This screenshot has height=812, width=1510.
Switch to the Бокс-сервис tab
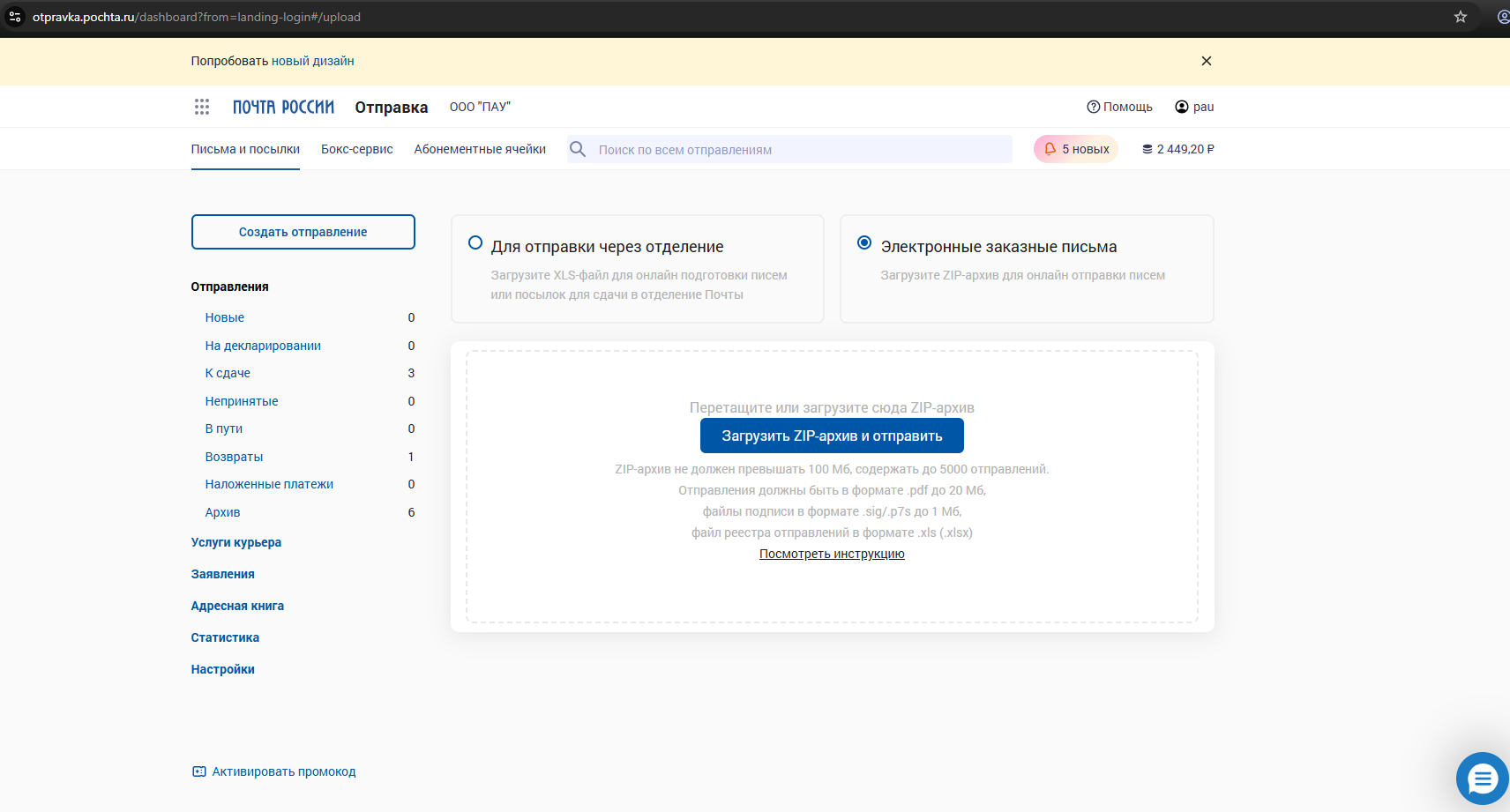pos(357,149)
